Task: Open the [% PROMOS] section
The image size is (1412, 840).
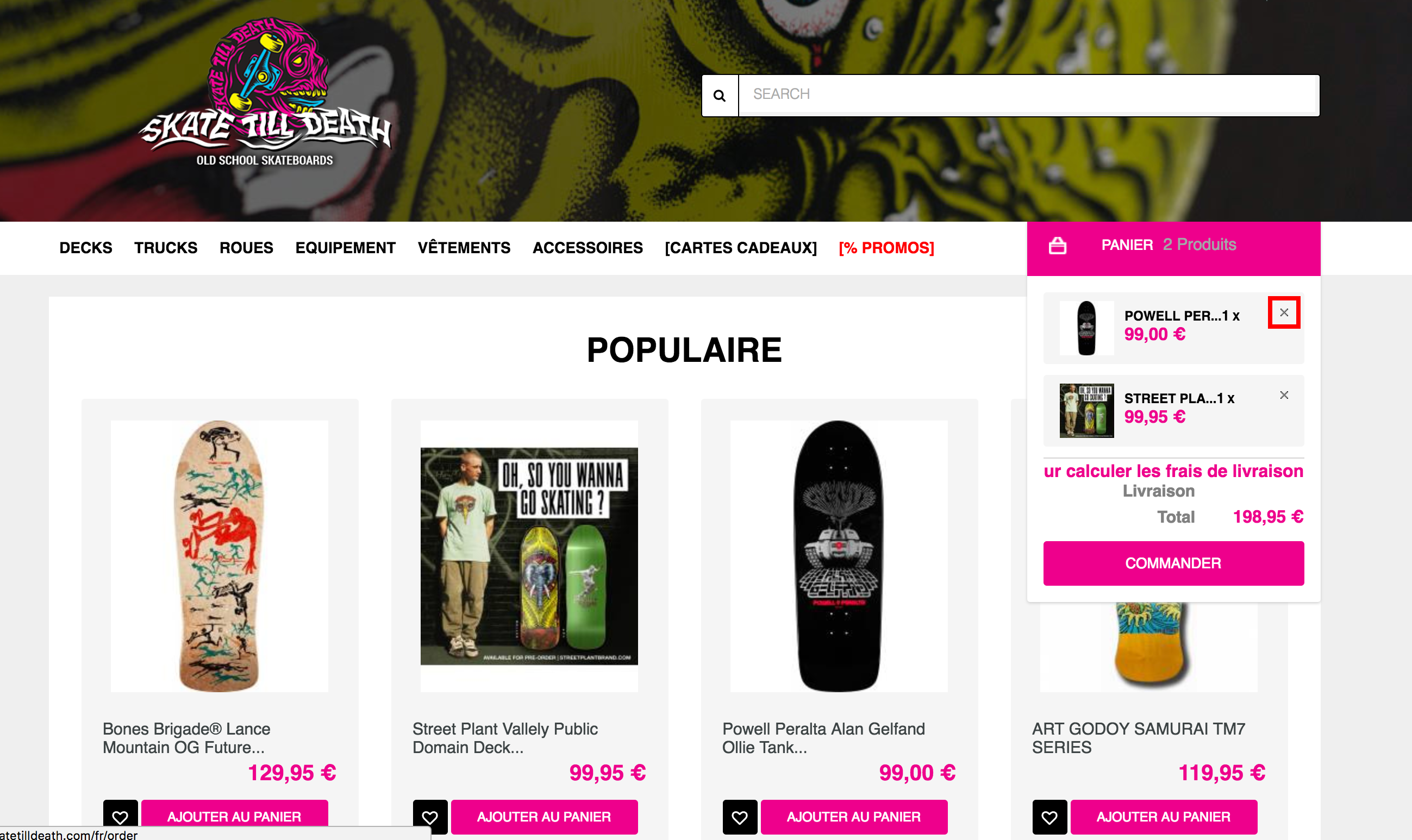Action: coord(886,248)
